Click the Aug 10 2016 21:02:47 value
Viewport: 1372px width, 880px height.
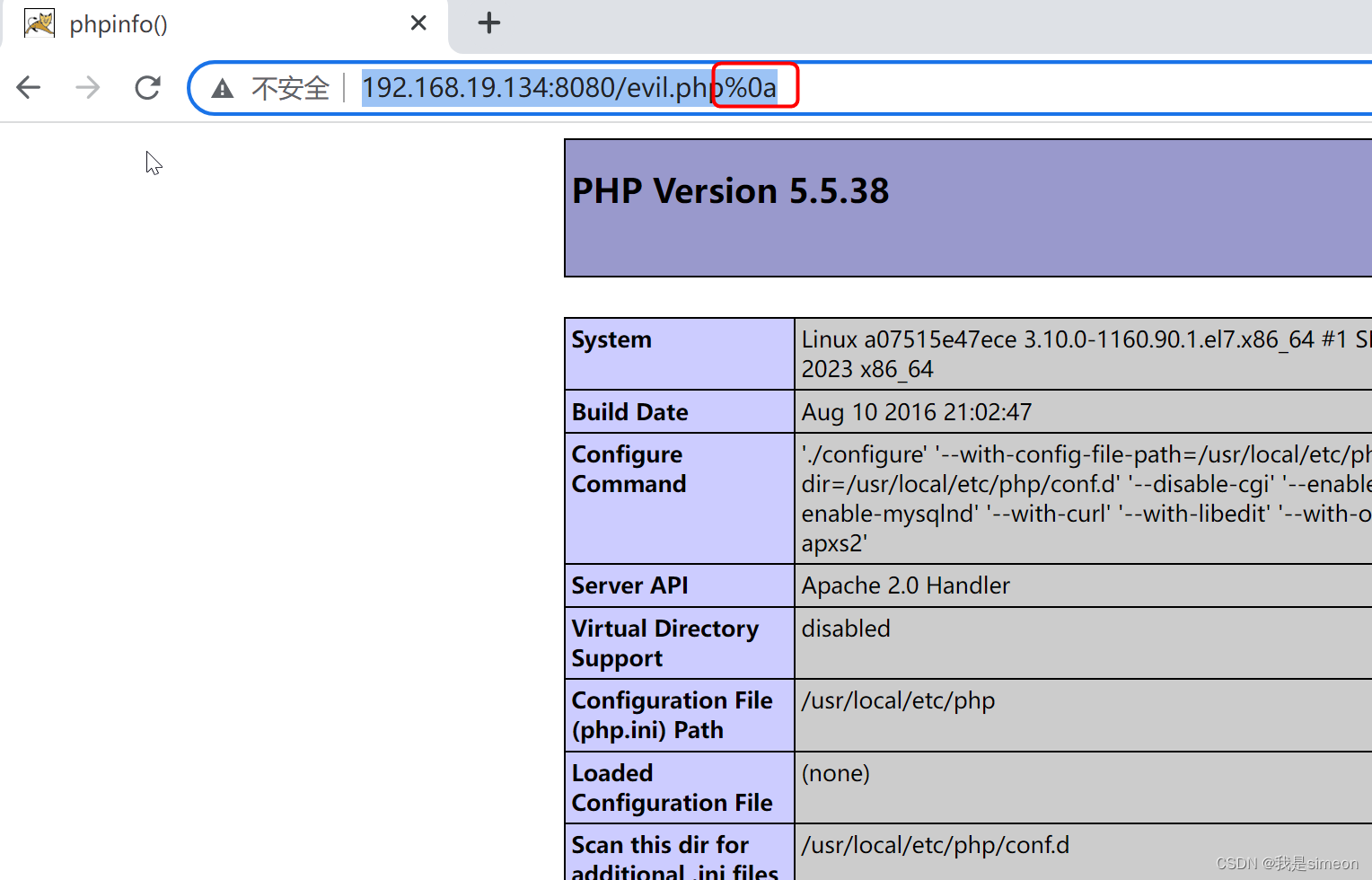click(x=917, y=412)
